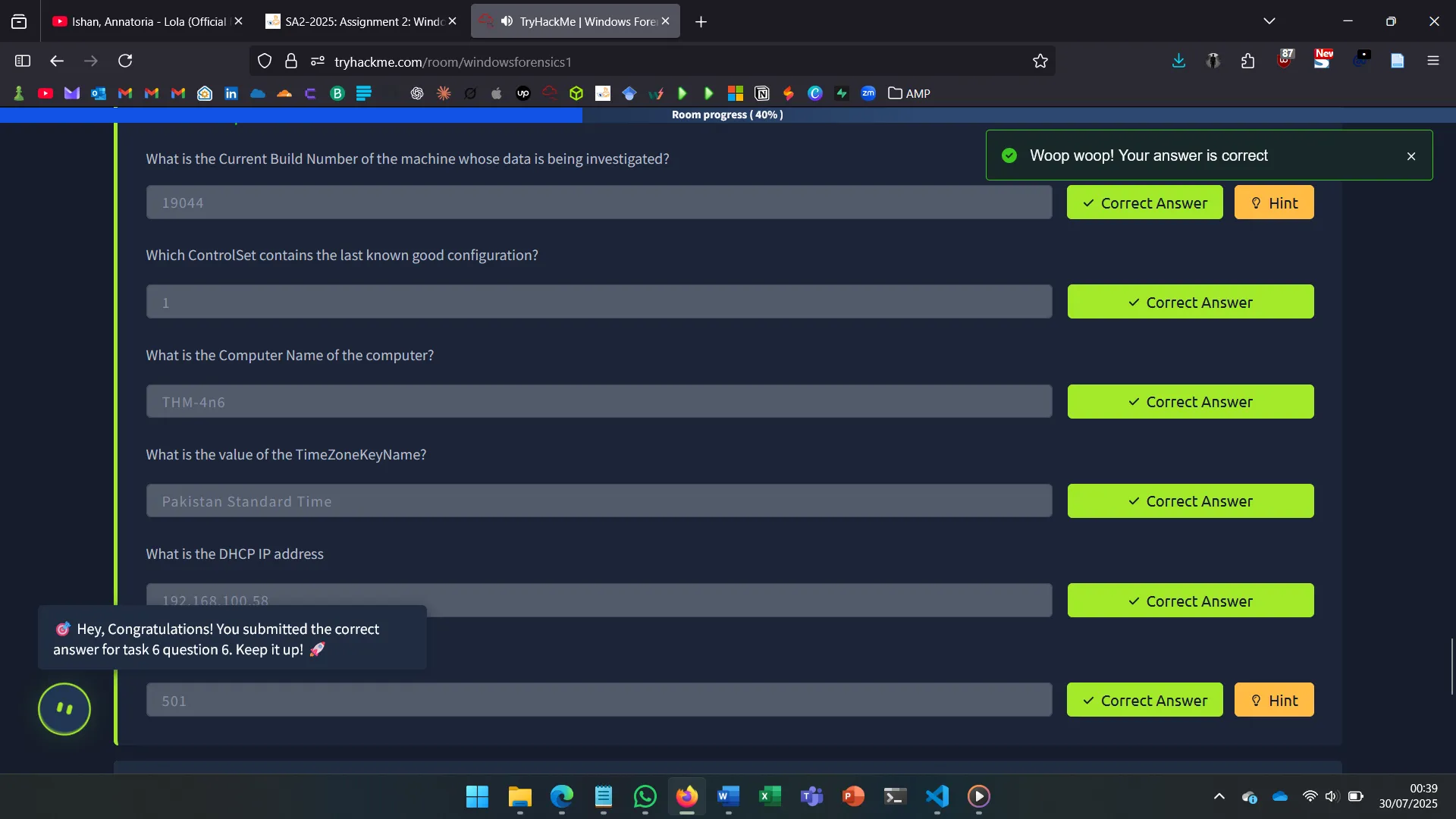The width and height of the screenshot is (1456, 819).
Task: Reload the TryHackMe page
Action: pos(125,61)
